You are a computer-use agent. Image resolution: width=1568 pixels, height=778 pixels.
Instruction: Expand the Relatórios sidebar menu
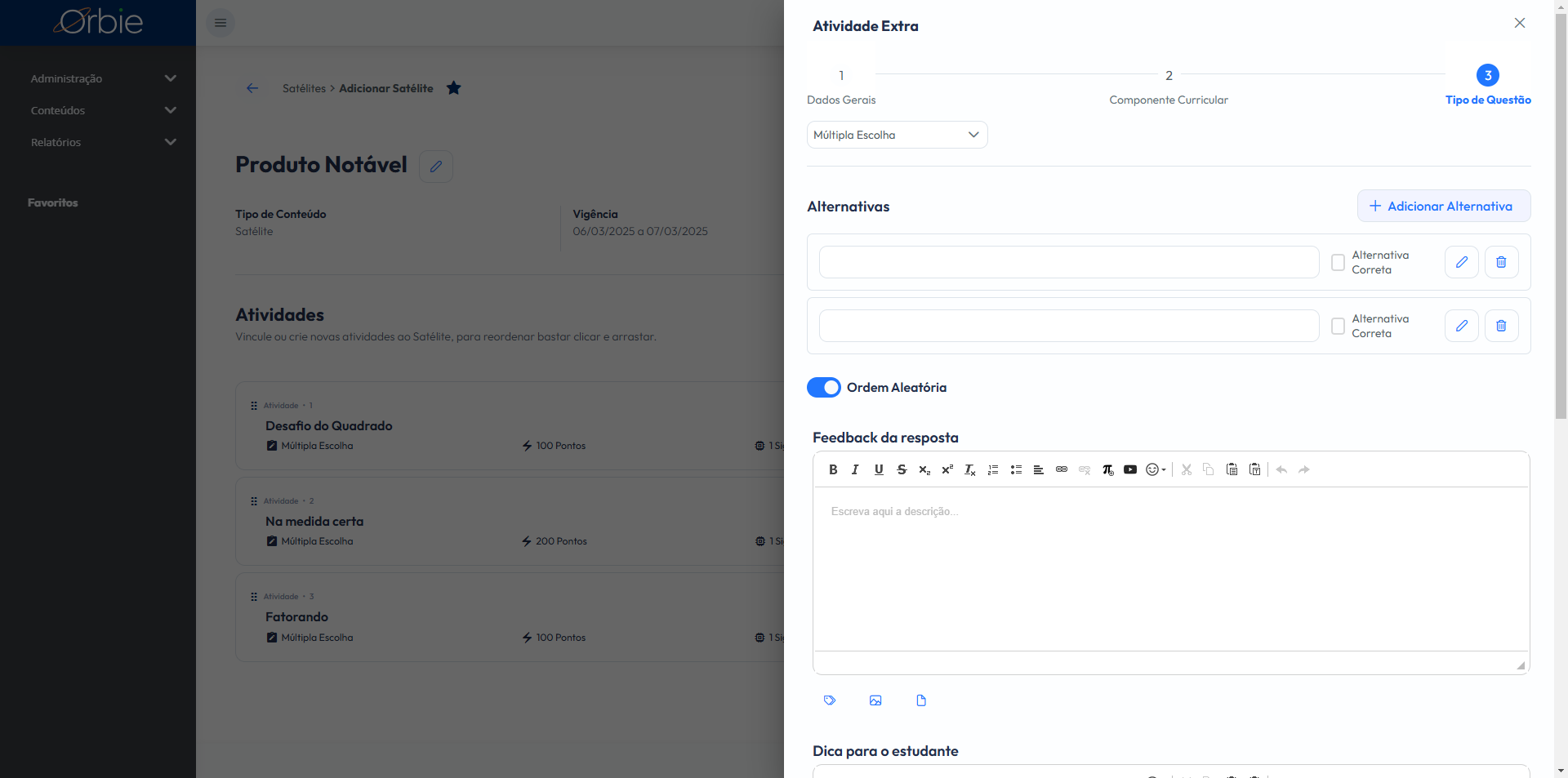click(x=103, y=142)
